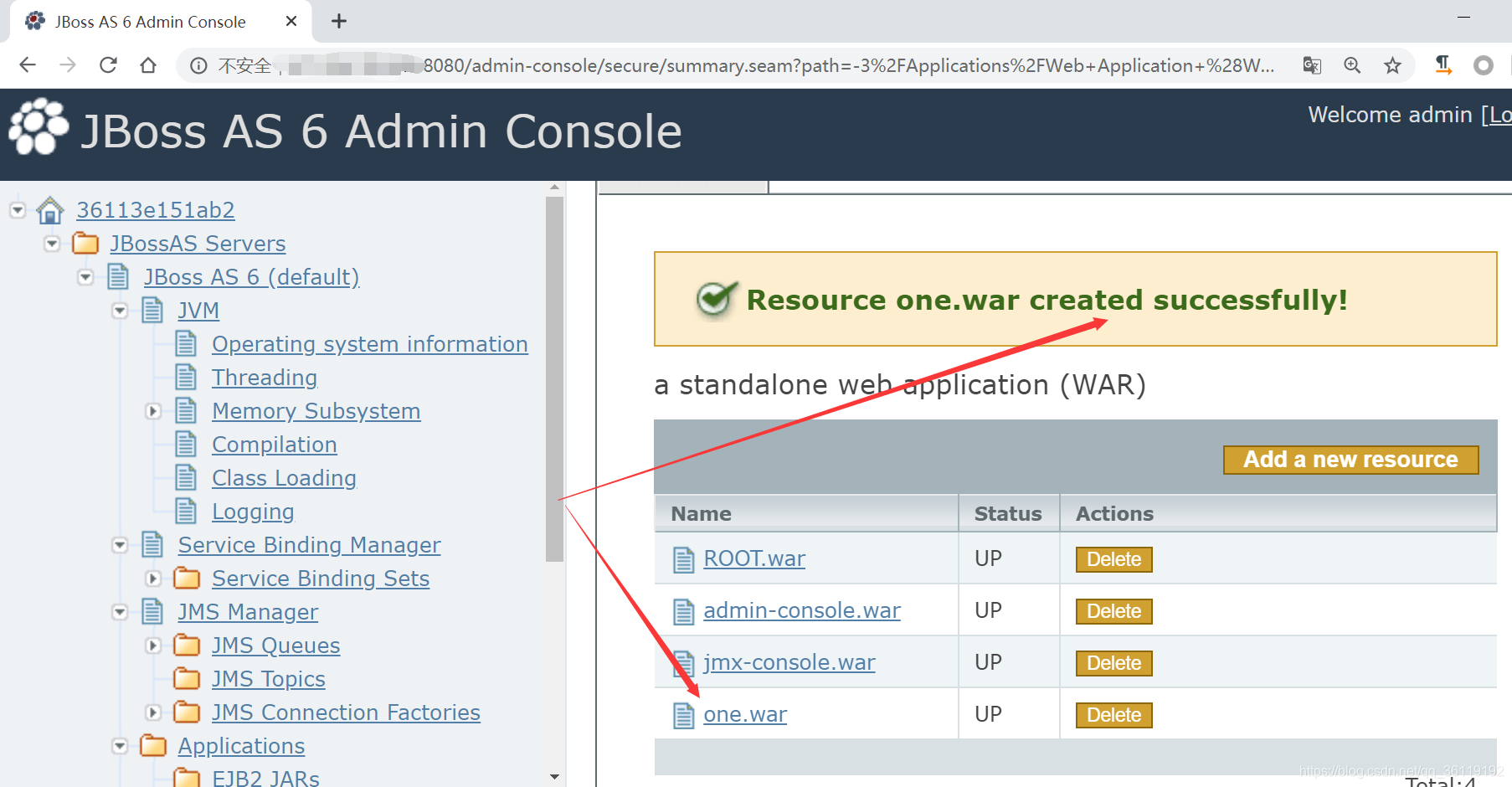Screen dimensions: 1512x787
Task: Close the JBoss AS 6 Admin Console tab
Action: coord(291,22)
